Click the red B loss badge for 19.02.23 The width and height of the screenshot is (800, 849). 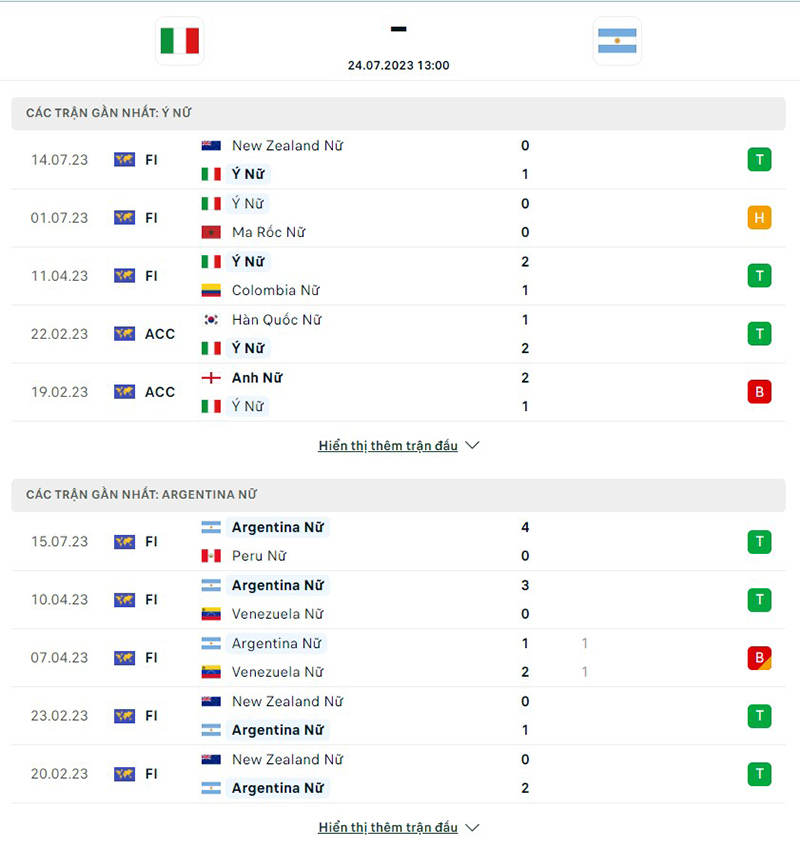(759, 392)
